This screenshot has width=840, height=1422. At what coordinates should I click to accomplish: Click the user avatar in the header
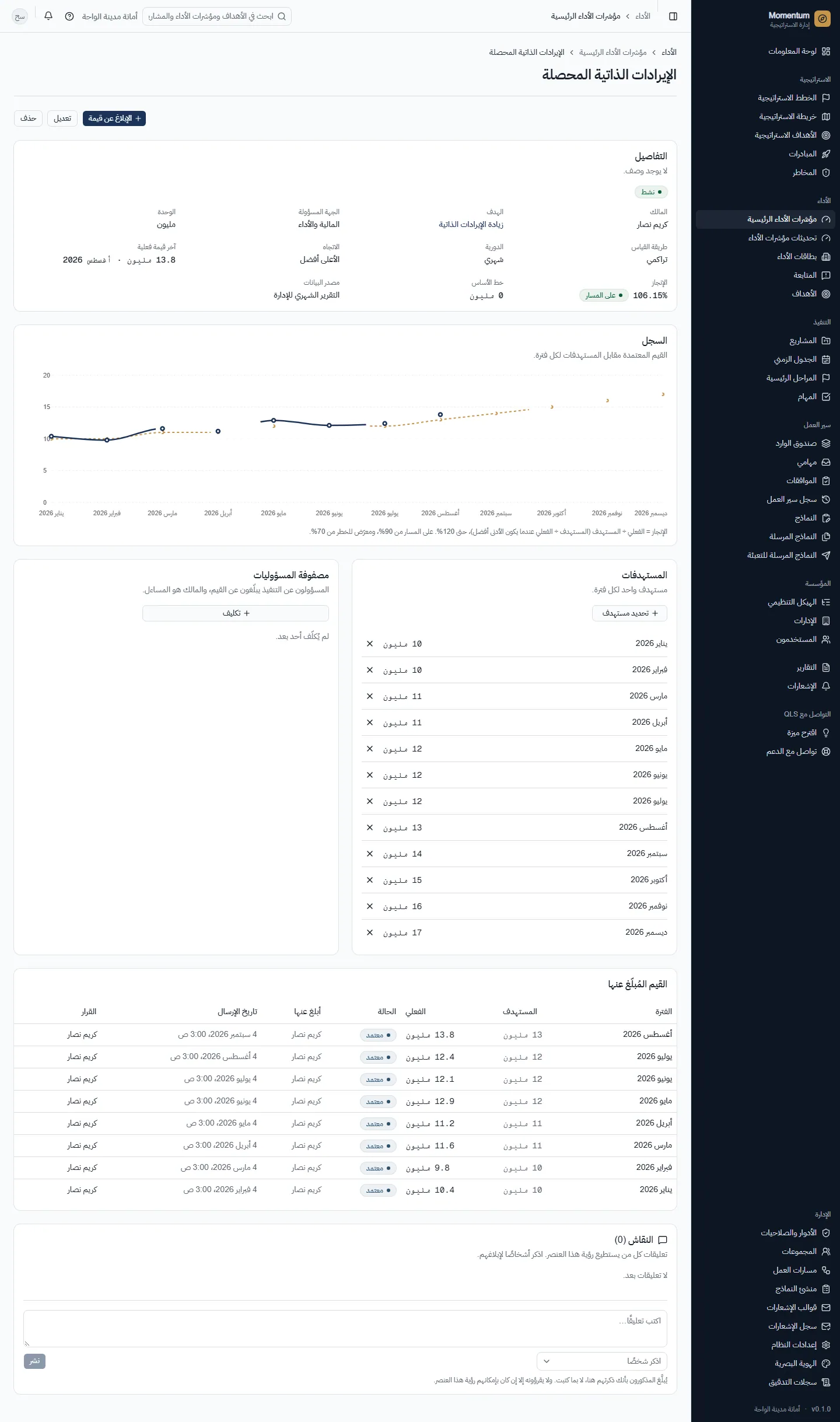(x=20, y=16)
